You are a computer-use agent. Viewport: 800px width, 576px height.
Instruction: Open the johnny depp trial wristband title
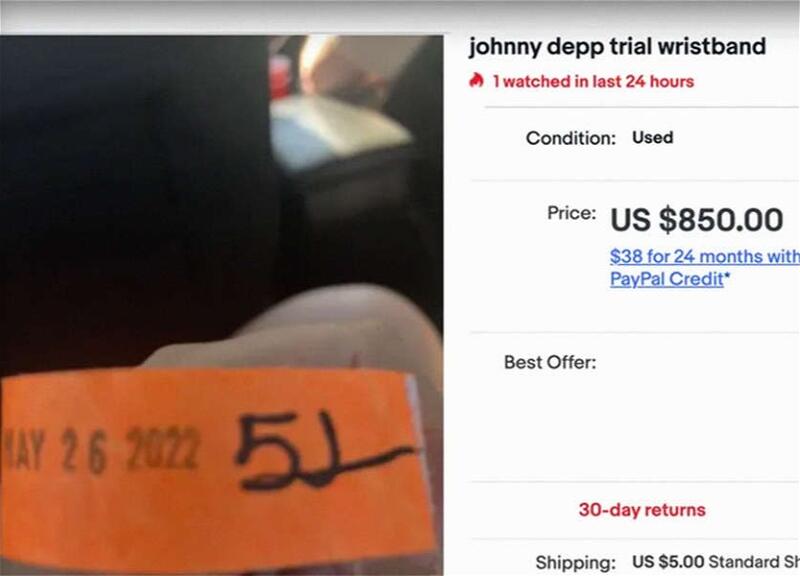pos(617,47)
